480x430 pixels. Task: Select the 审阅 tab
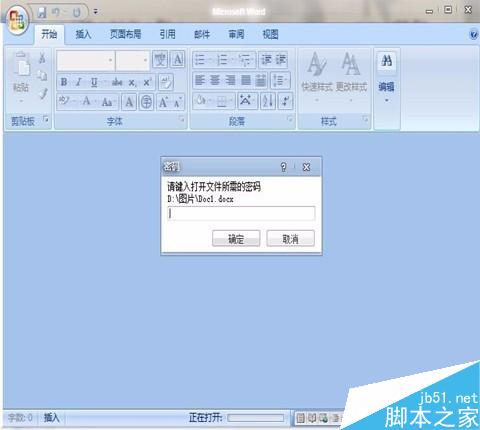point(236,34)
